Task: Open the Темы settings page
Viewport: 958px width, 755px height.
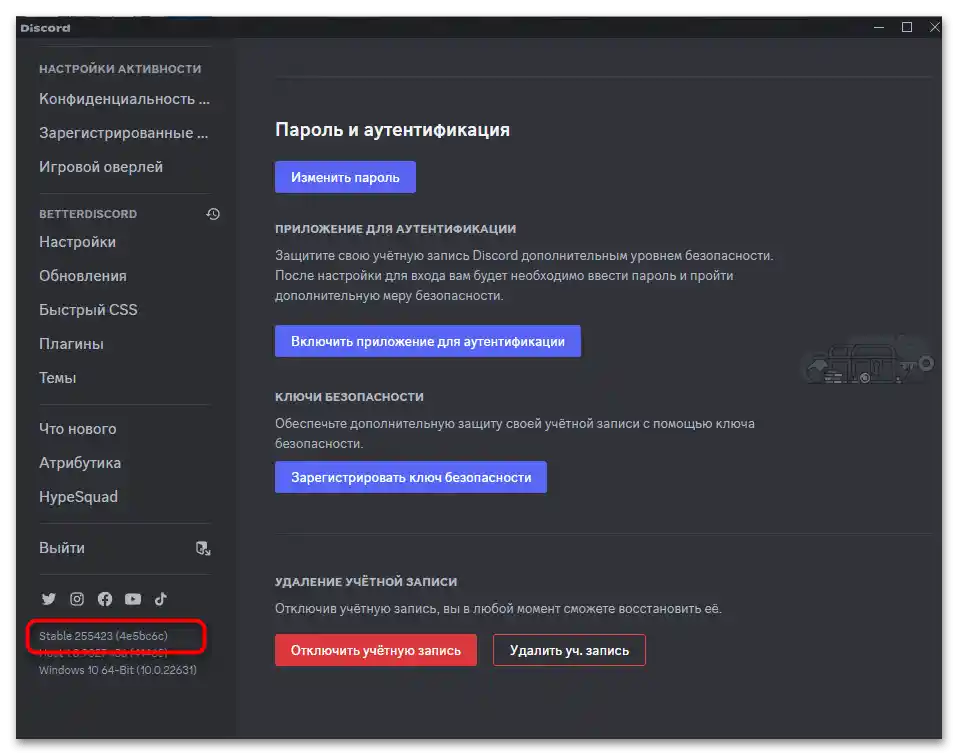Action: tap(58, 377)
